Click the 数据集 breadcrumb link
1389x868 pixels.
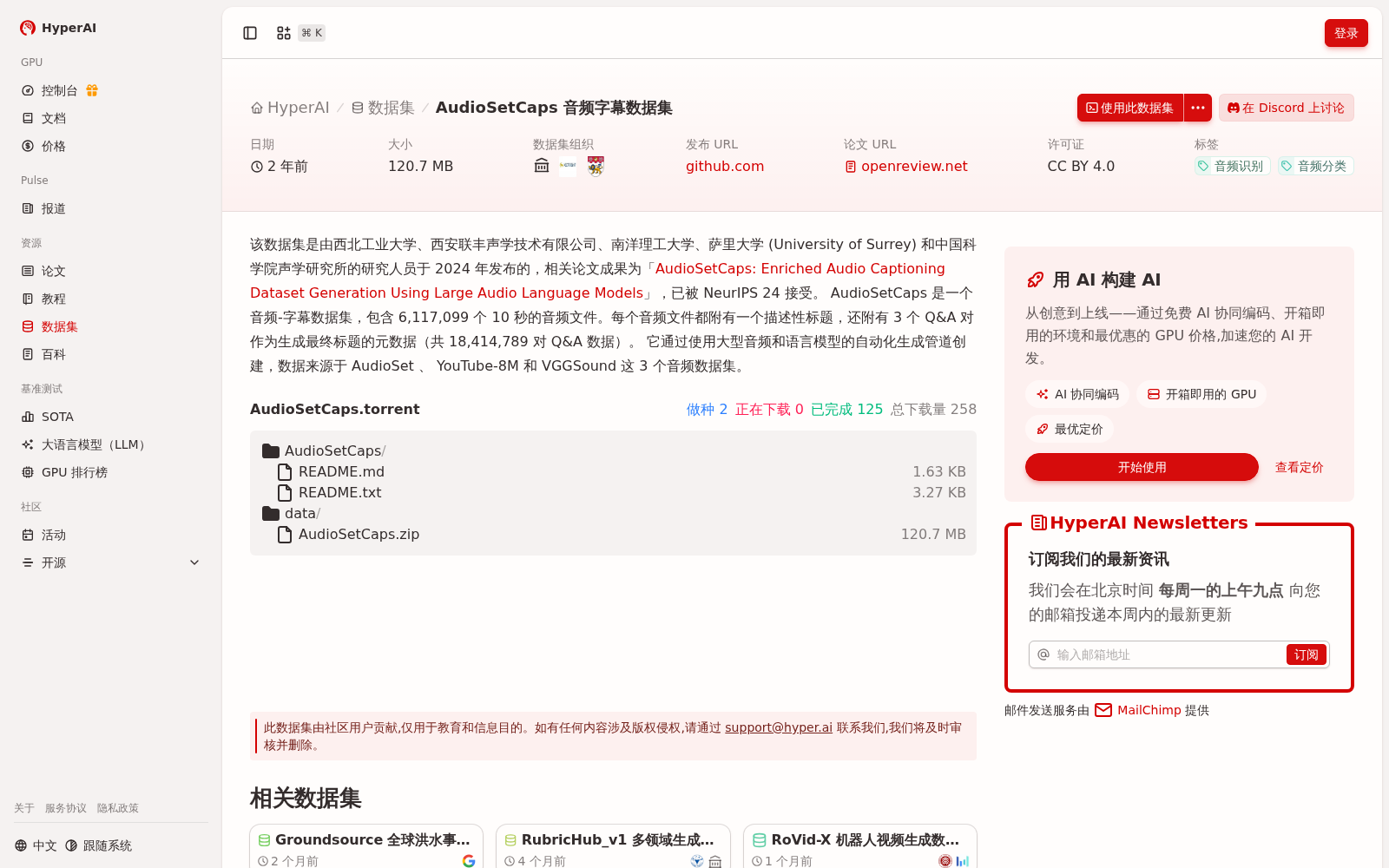pos(383,108)
